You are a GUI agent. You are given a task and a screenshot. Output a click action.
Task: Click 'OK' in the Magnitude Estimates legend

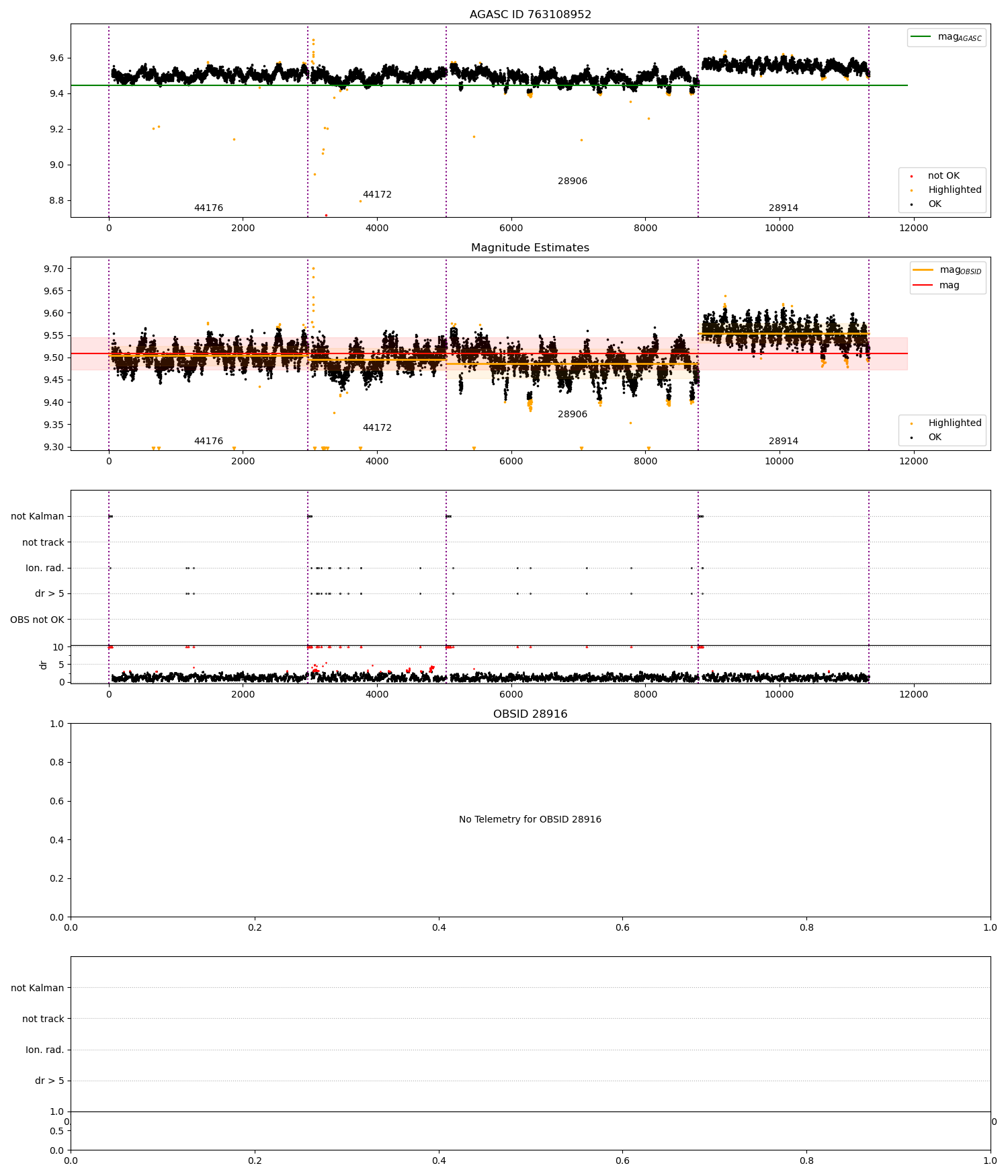(935, 437)
